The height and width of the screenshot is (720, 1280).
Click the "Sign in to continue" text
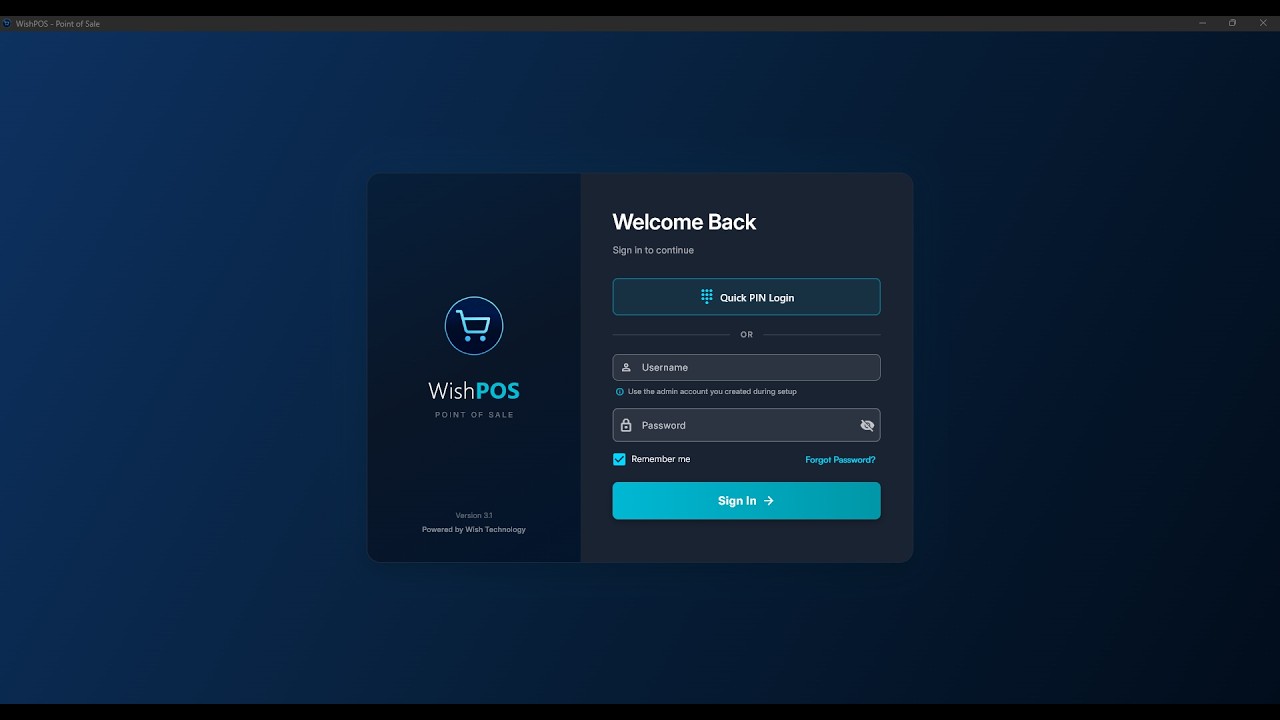pyautogui.click(x=653, y=250)
